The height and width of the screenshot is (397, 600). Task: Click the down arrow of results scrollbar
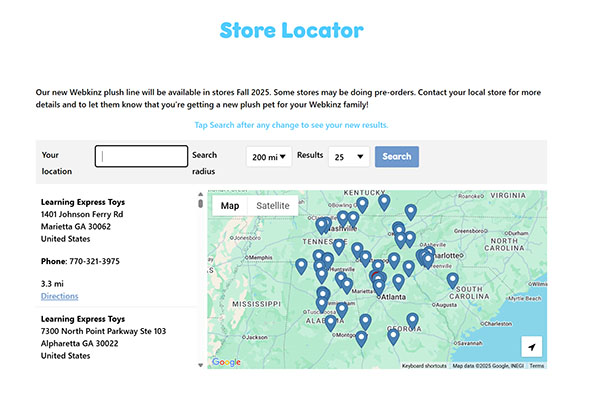click(x=201, y=365)
